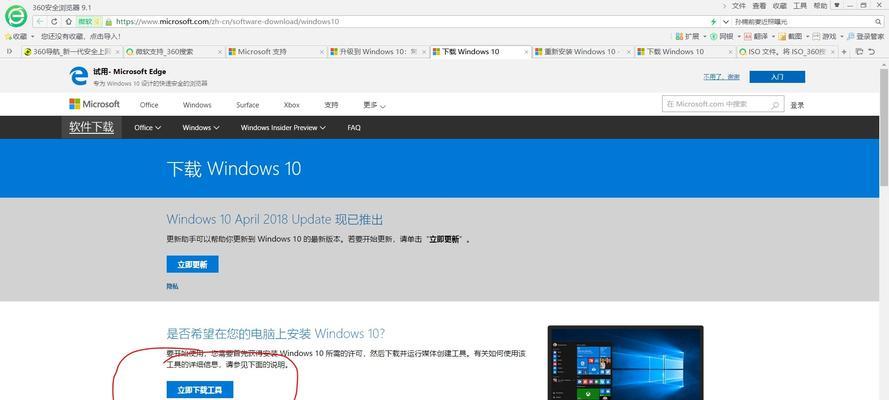Expand the 收藏 favorites dropdown arrow
The width and height of the screenshot is (889, 400).
tap(32, 36)
